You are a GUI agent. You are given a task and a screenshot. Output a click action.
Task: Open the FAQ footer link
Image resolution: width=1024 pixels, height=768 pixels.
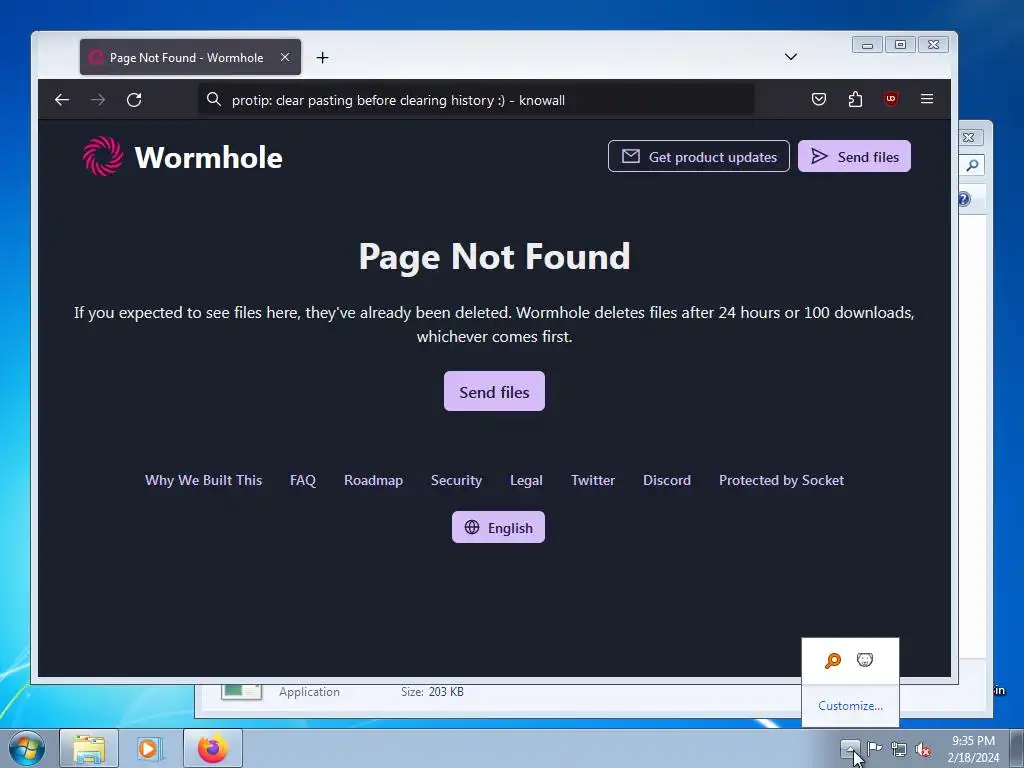(x=303, y=480)
